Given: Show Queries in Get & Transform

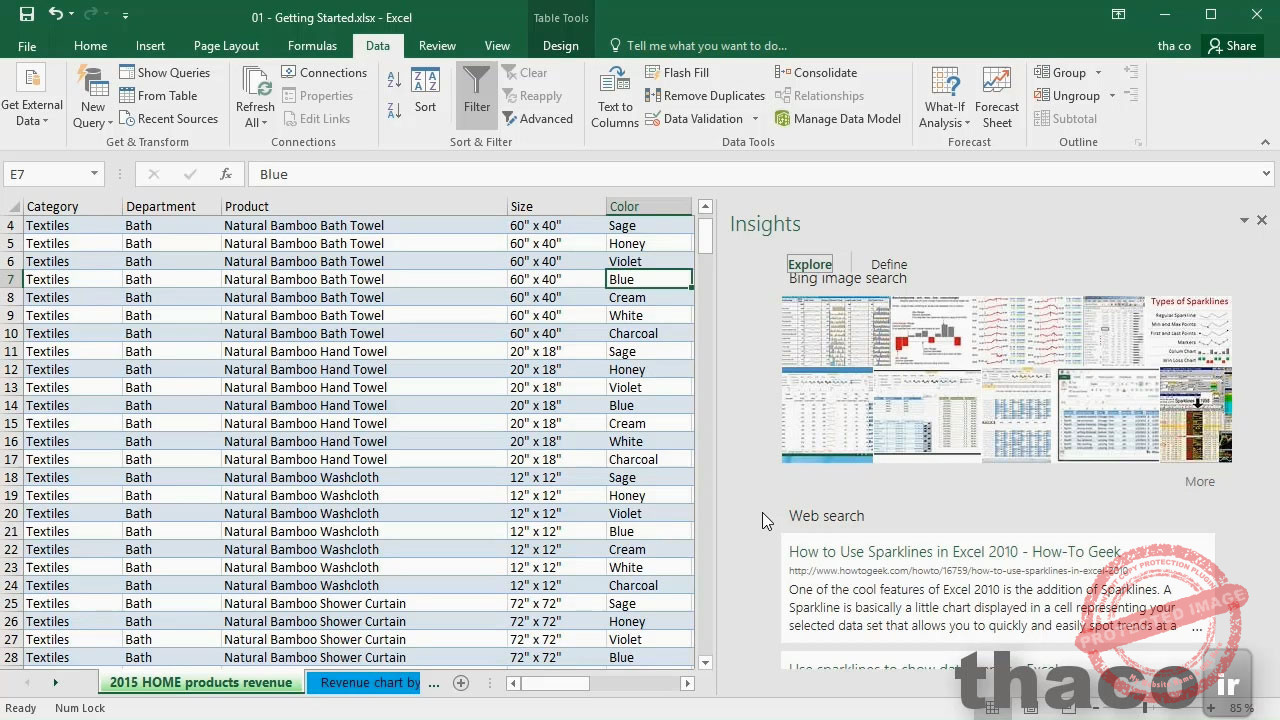Looking at the screenshot, I should tap(165, 73).
